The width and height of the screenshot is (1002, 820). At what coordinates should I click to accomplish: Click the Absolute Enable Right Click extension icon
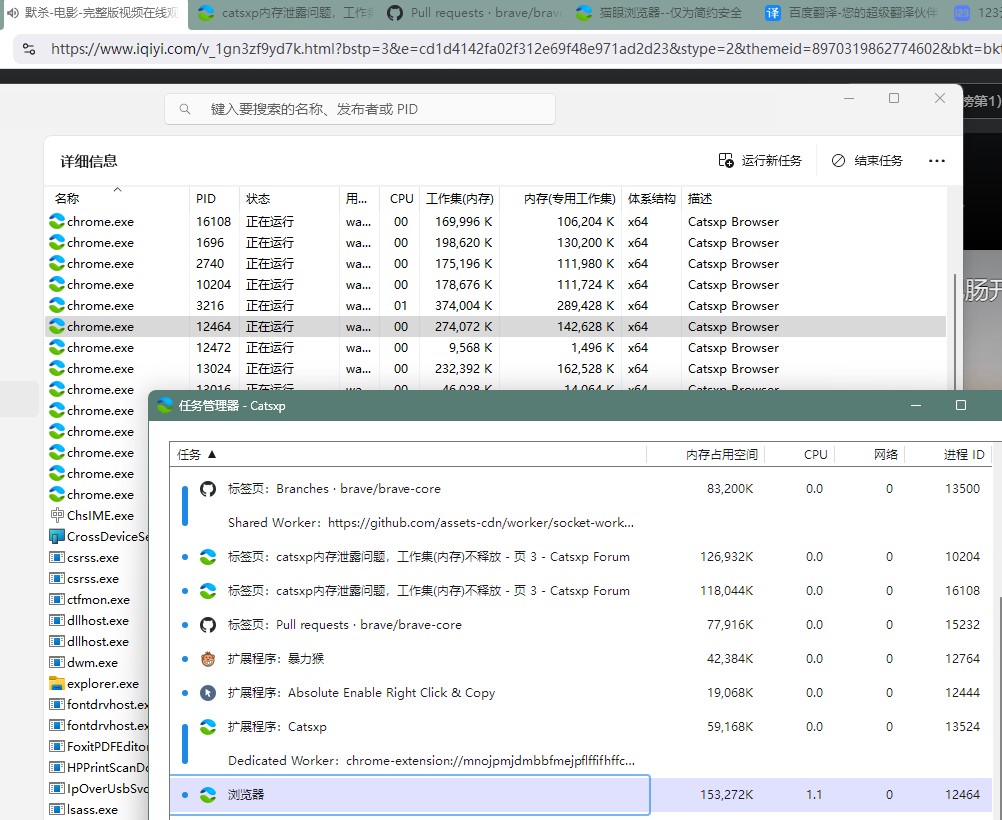208,693
